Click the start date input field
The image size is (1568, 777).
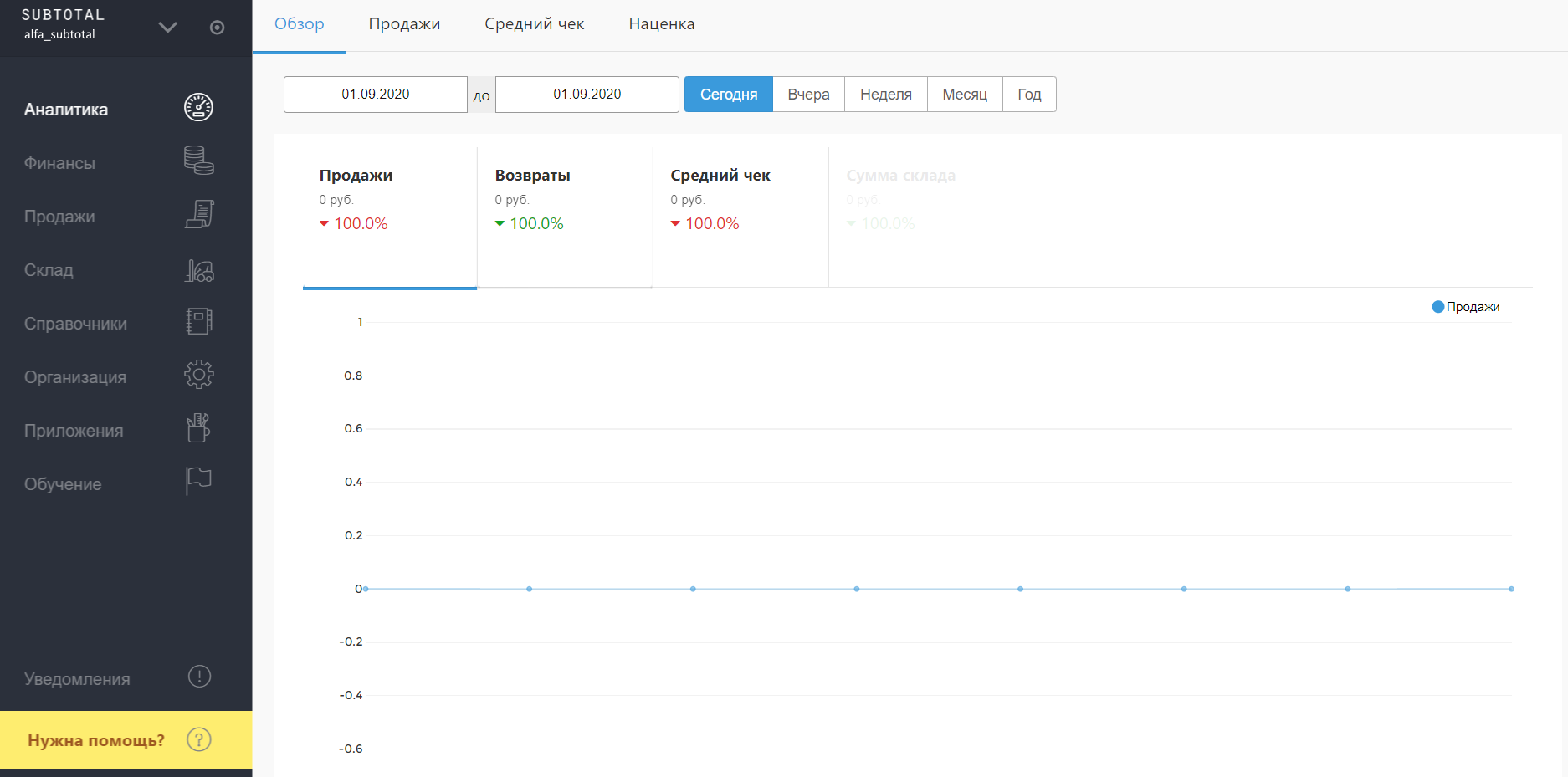click(375, 95)
